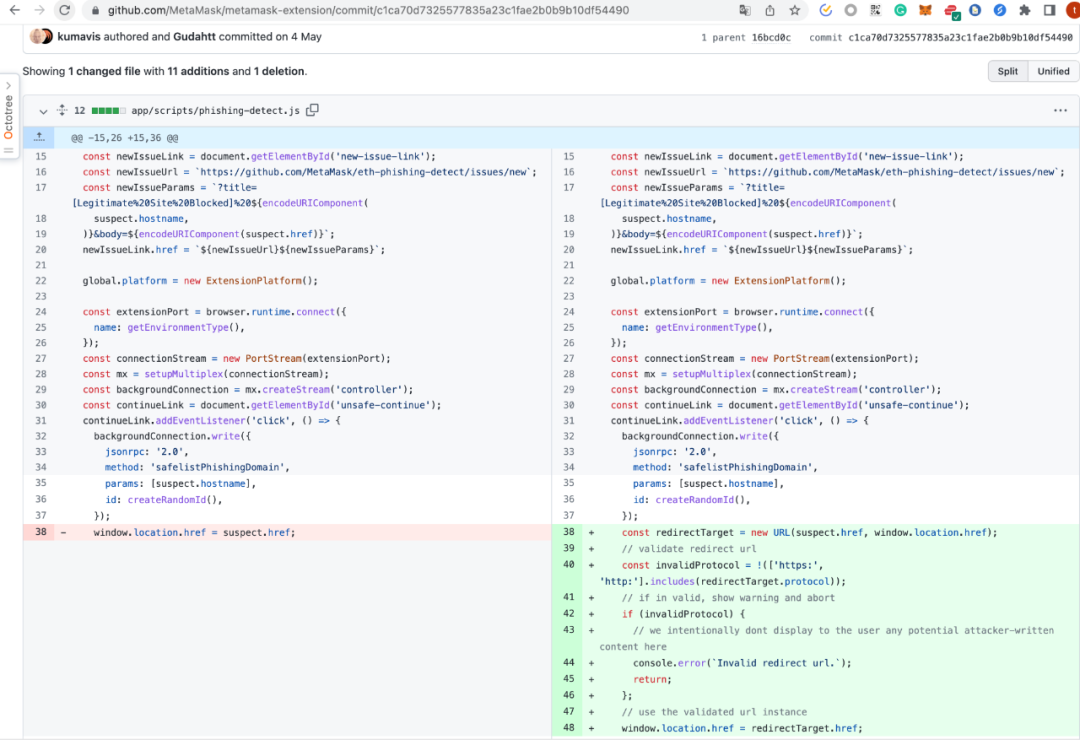Toggle the browser side panel
This screenshot has height=740, width=1080.
coord(1049,10)
